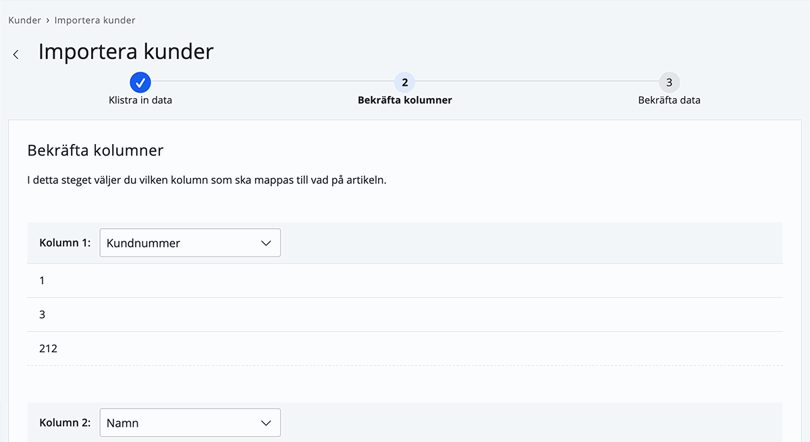Screen dimensions: 810x442
Task: Click the completed step 1 checkmark circle
Action: coord(140,82)
